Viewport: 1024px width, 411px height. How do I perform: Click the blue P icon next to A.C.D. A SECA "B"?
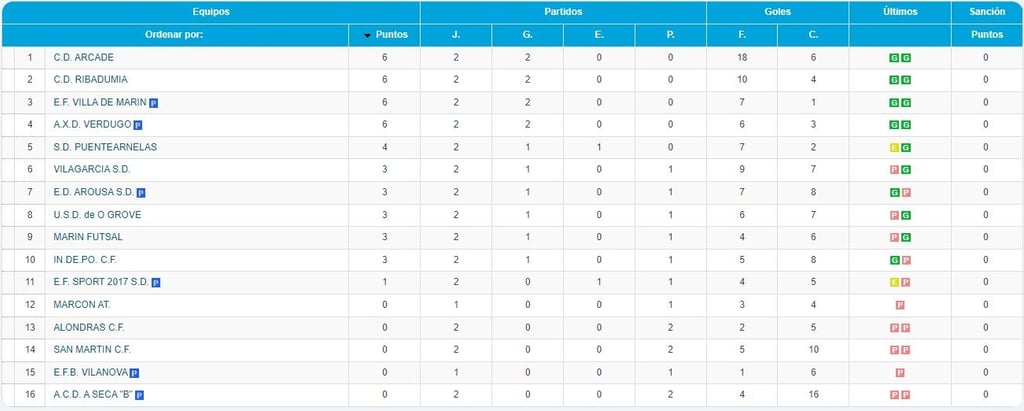click(x=139, y=395)
